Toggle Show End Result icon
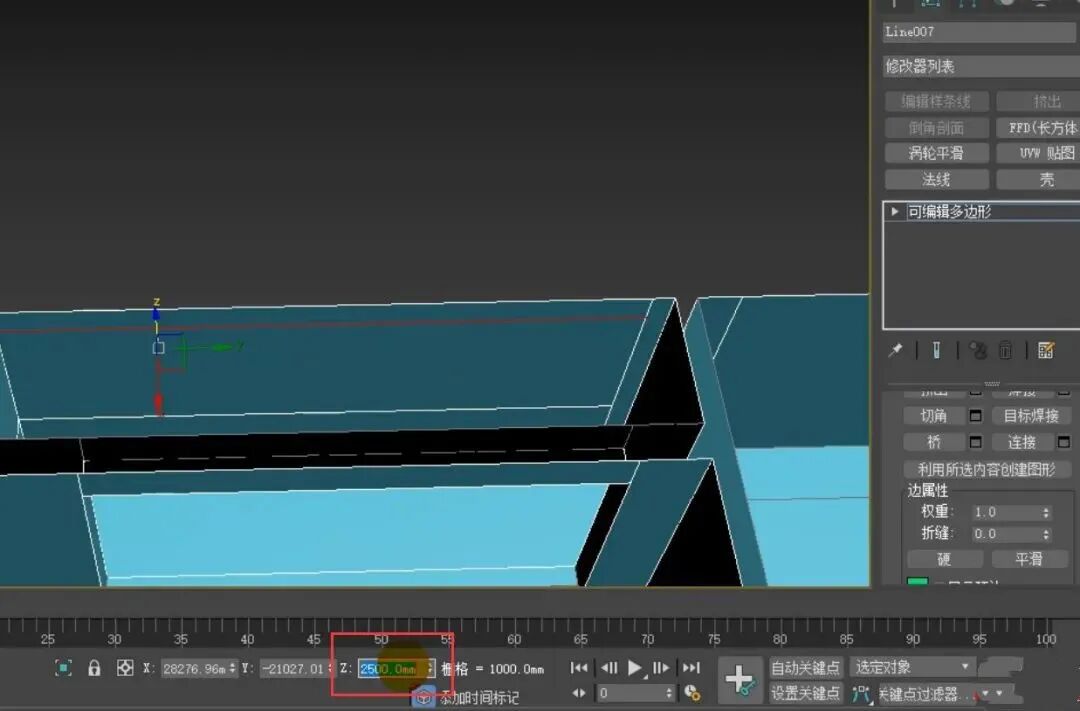Screen dimensions: 1080x711 tap(936, 350)
